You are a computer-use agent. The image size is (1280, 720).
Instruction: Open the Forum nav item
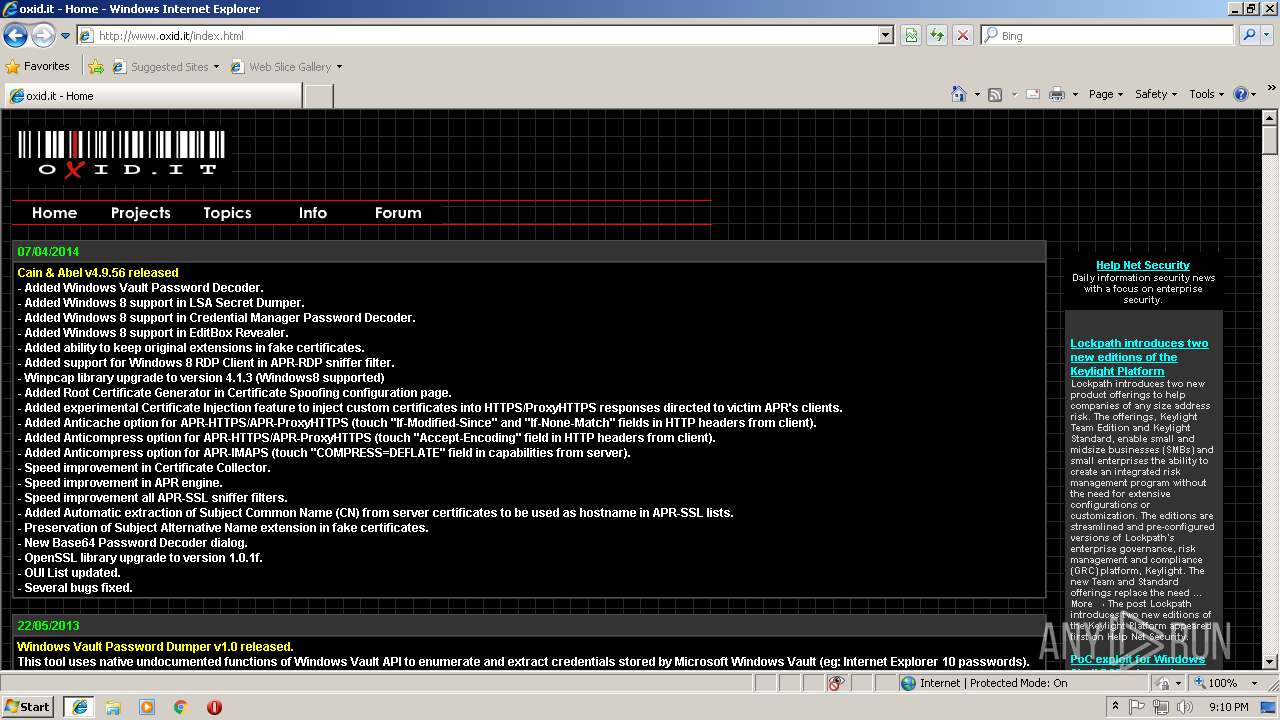398,213
